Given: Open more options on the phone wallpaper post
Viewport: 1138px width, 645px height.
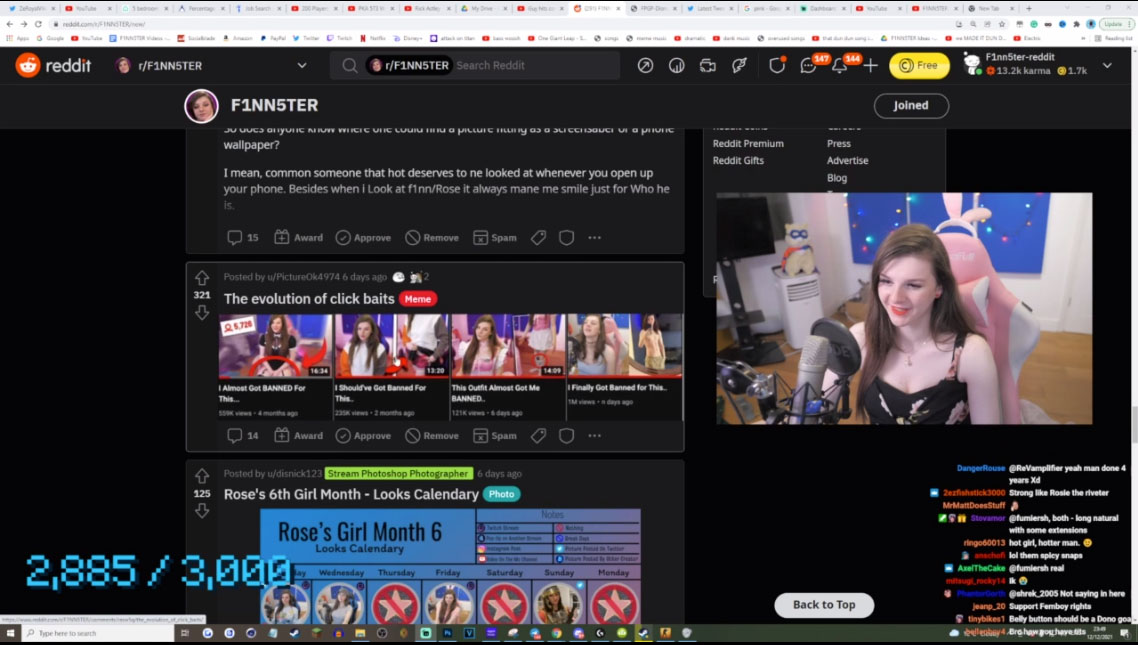Looking at the screenshot, I should pyautogui.click(x=594, y=237).
